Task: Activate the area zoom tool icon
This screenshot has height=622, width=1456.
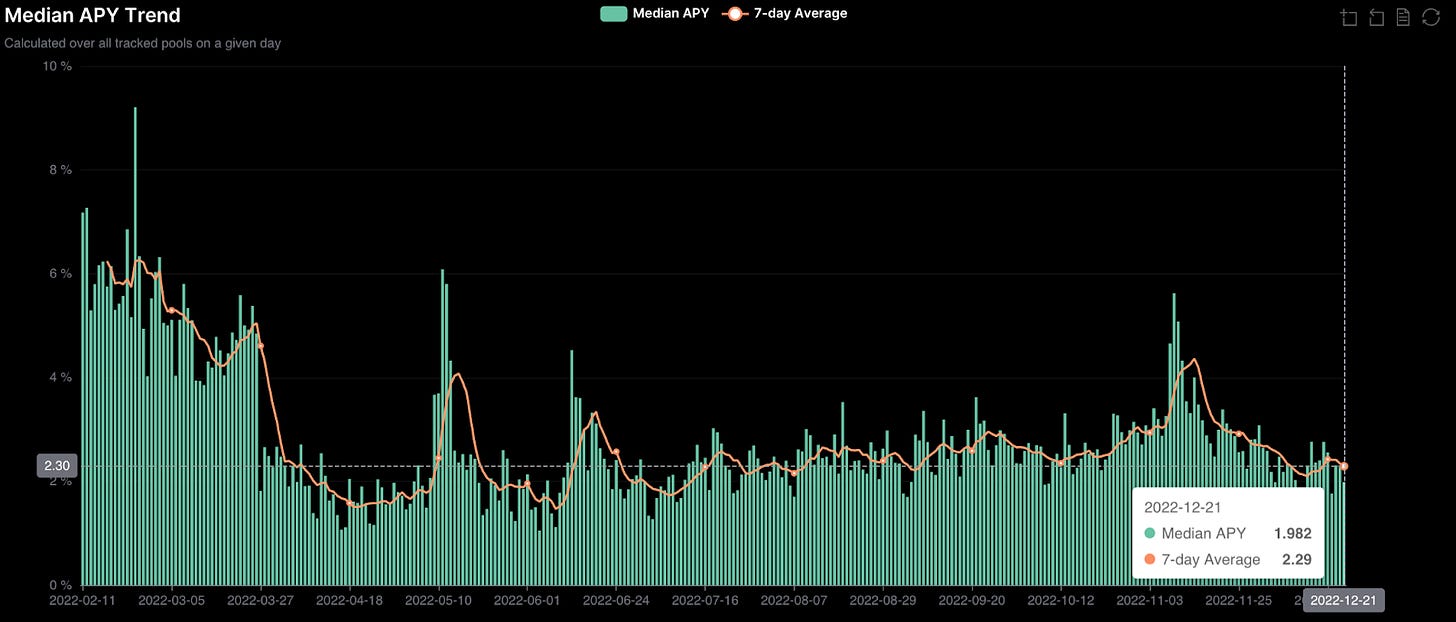Action: click(1350, 17)
